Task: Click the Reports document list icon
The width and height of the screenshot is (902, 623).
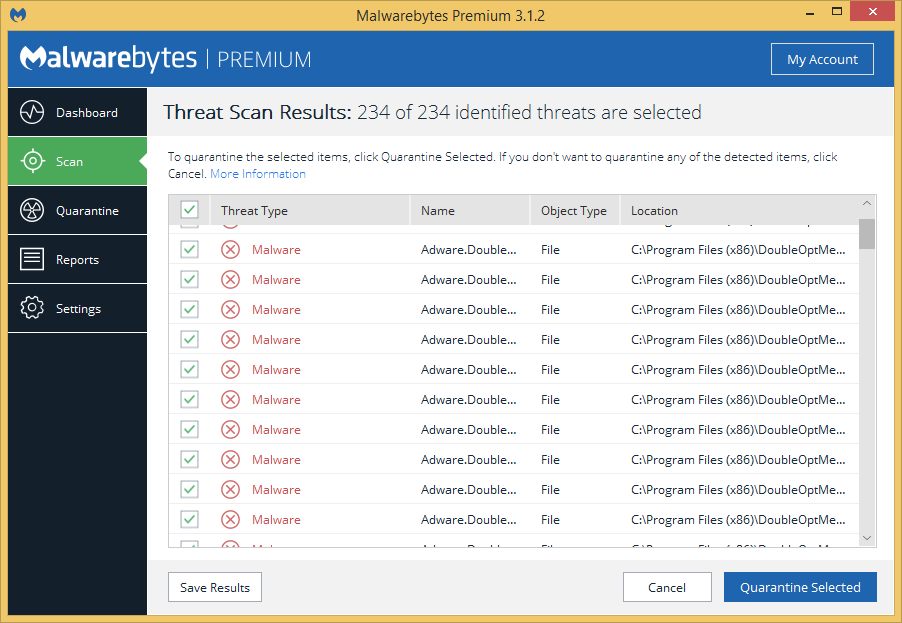Action: [32, 259]
